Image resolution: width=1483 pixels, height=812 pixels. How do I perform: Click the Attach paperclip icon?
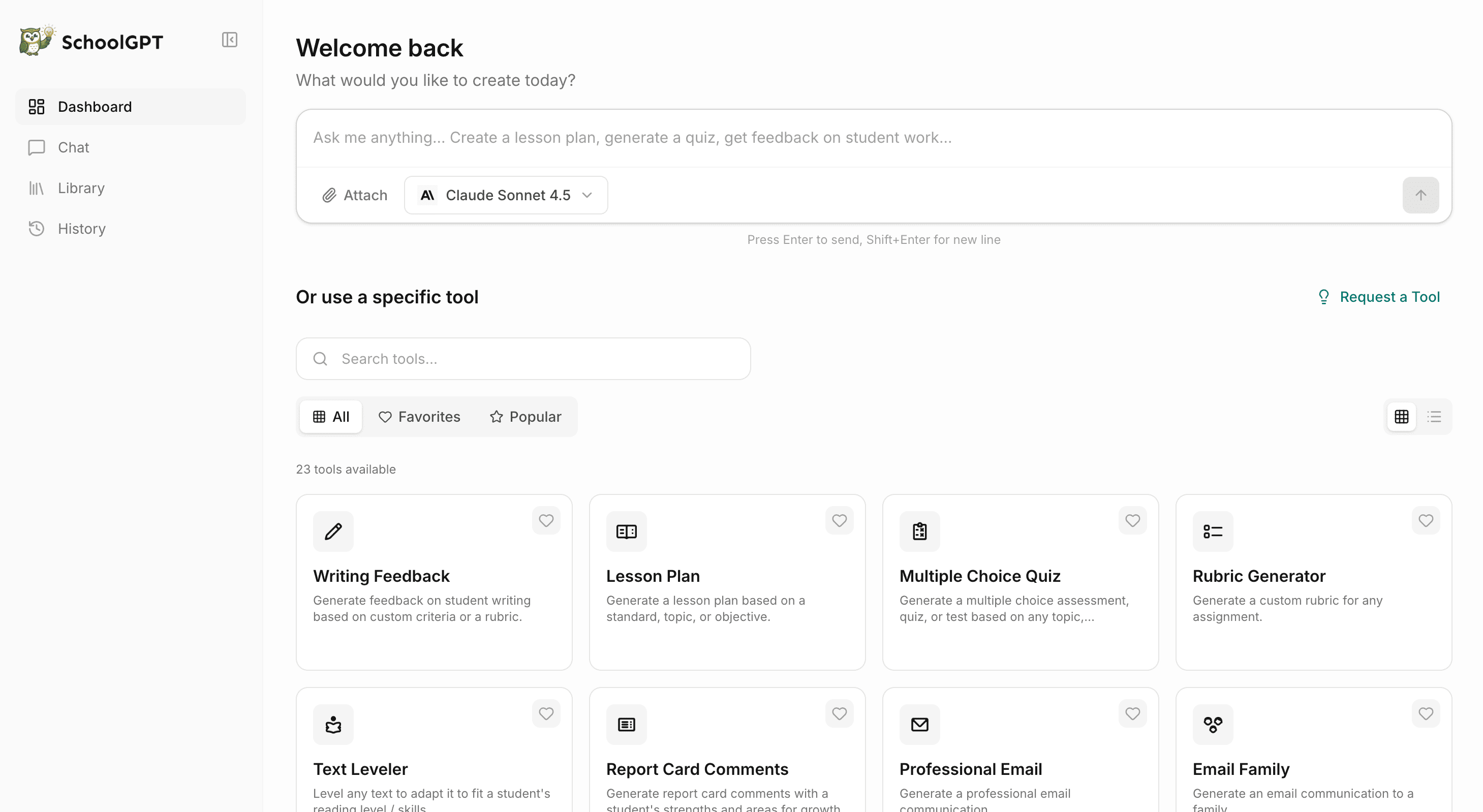point(329,195)
